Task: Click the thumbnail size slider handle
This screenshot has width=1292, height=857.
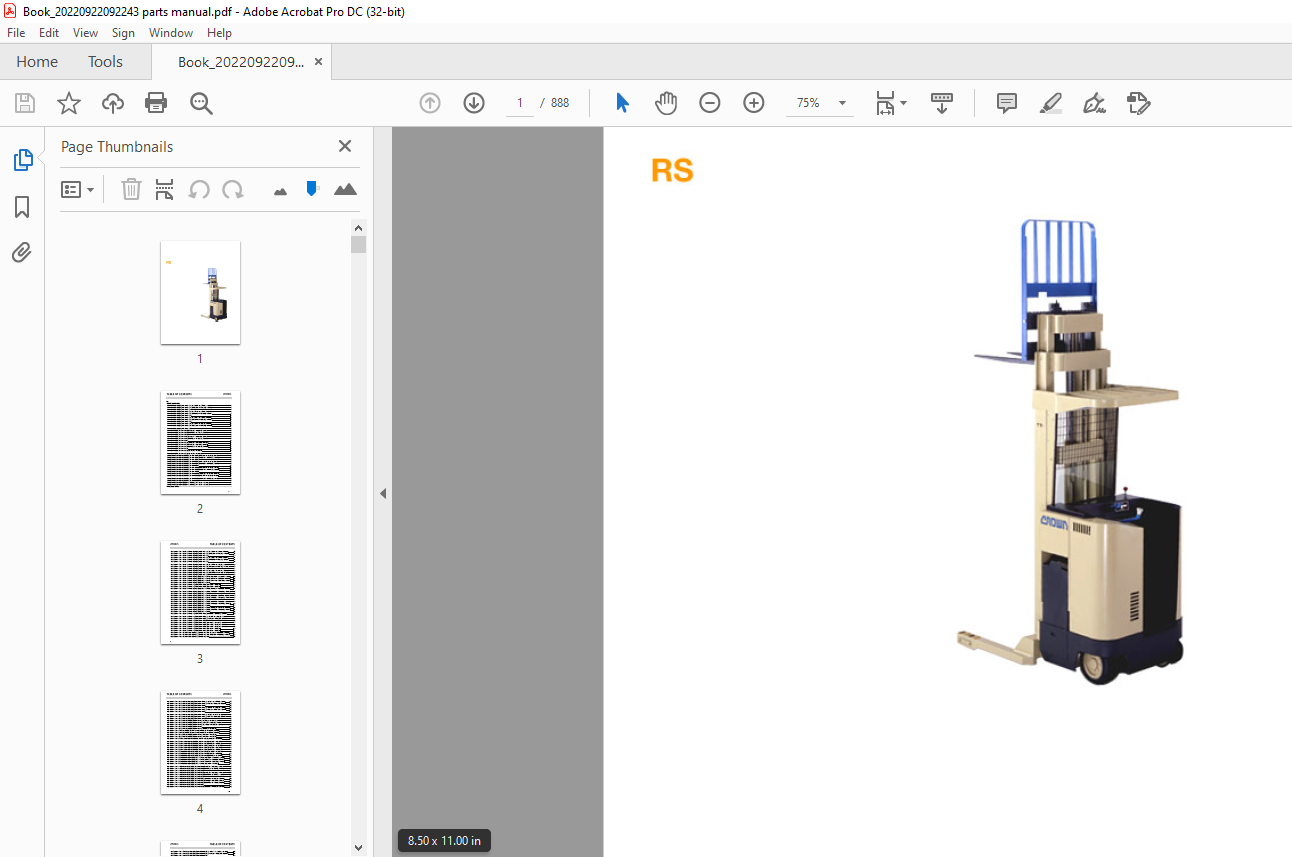Action: pyautogui.click(x=312, y=188)
